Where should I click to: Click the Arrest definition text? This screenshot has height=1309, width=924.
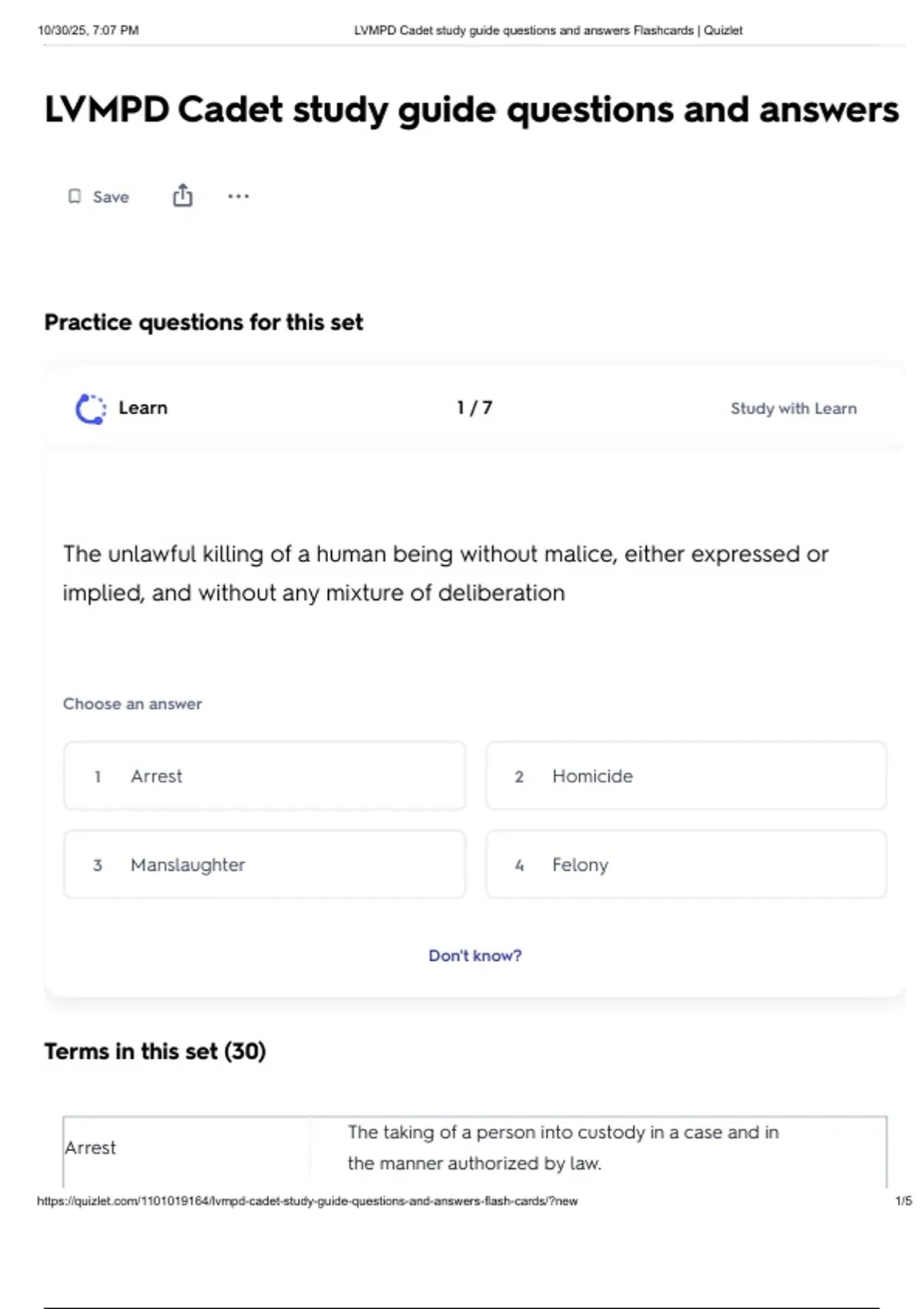coord(563,1148)
